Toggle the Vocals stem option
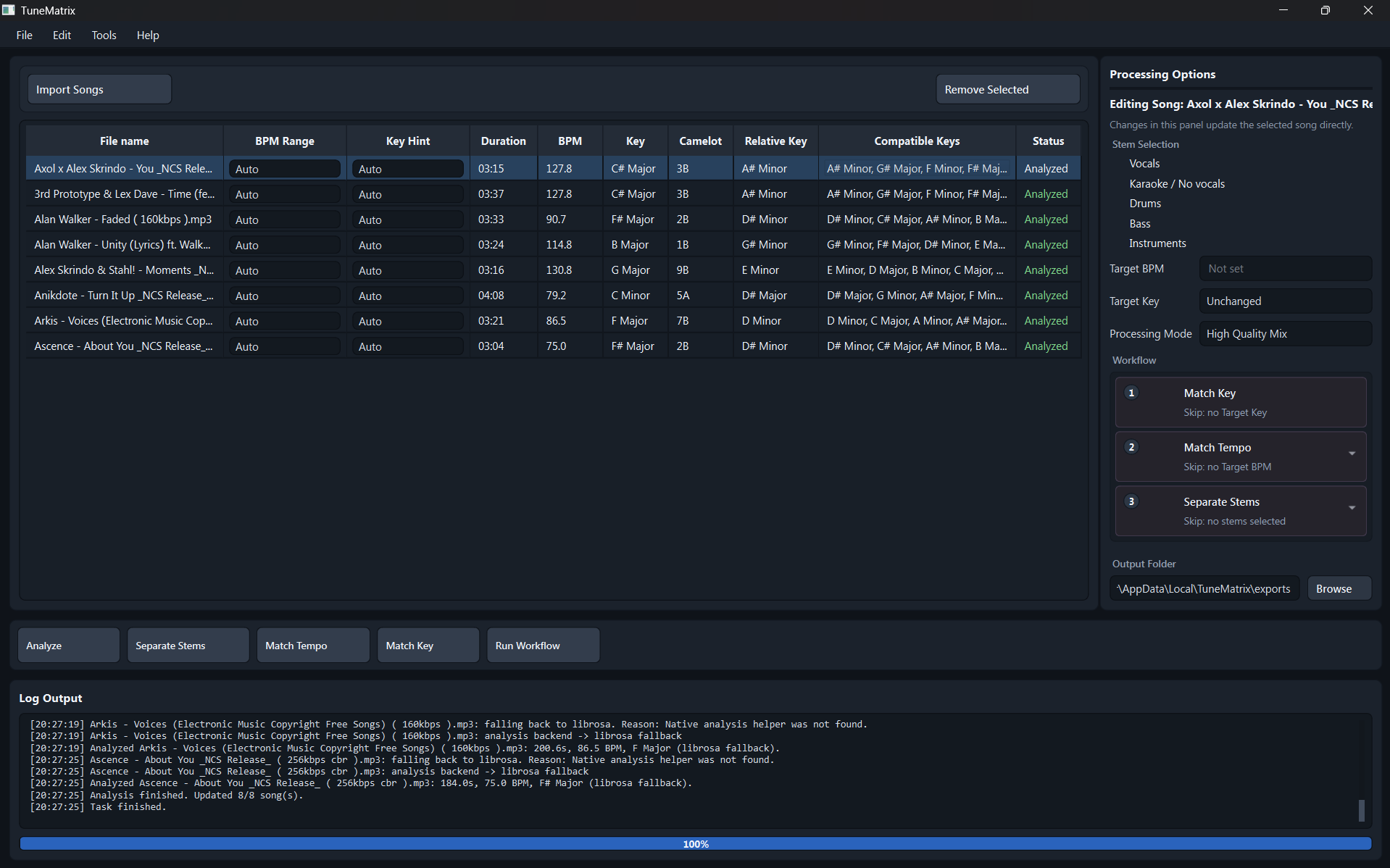The height and width of the screenshot is (868, 1390). 1144,164
